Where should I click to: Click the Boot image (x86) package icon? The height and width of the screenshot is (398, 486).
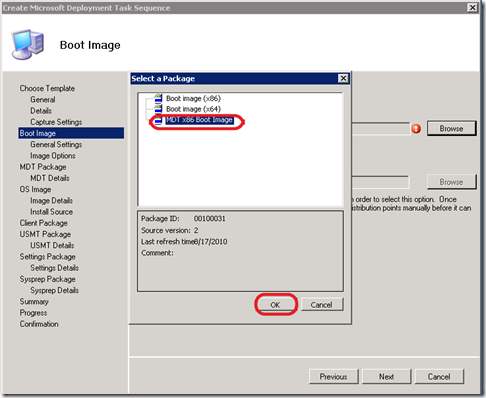158,98
